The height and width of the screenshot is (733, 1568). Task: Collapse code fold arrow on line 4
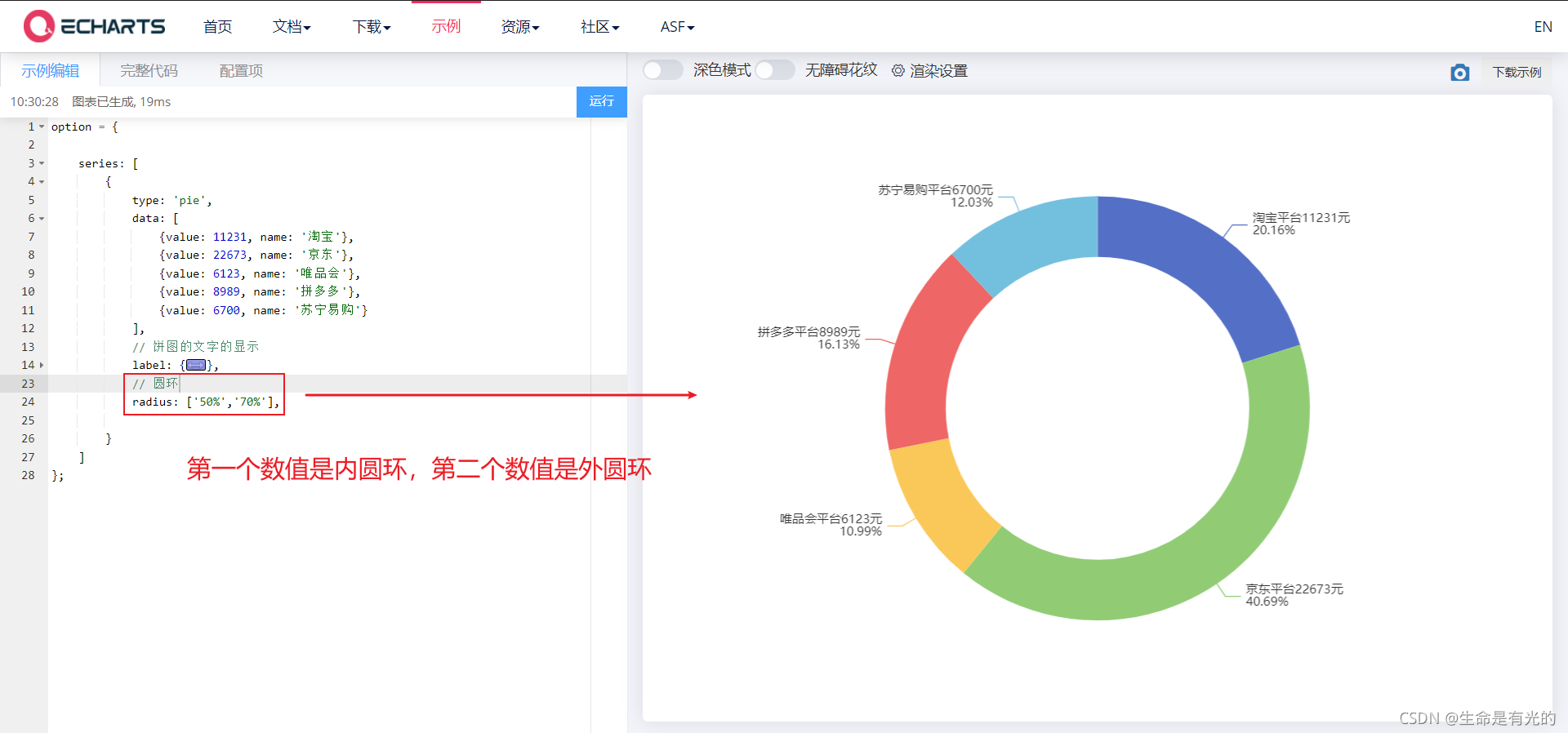tap(42, 181)
